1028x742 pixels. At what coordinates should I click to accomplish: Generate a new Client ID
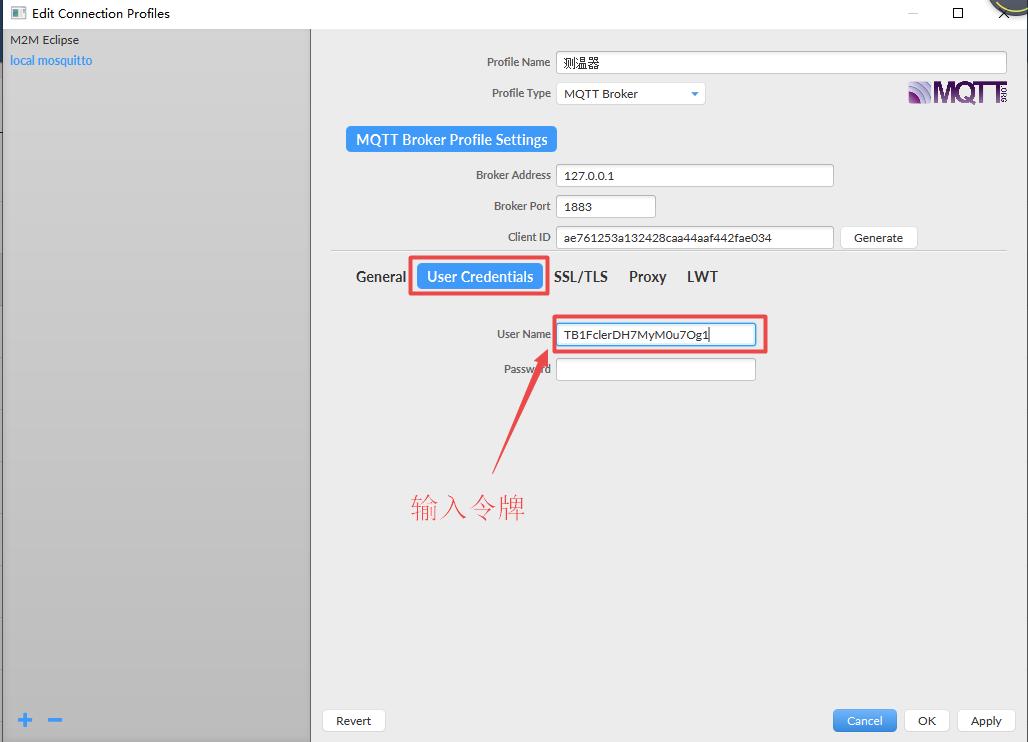[878, 237]
